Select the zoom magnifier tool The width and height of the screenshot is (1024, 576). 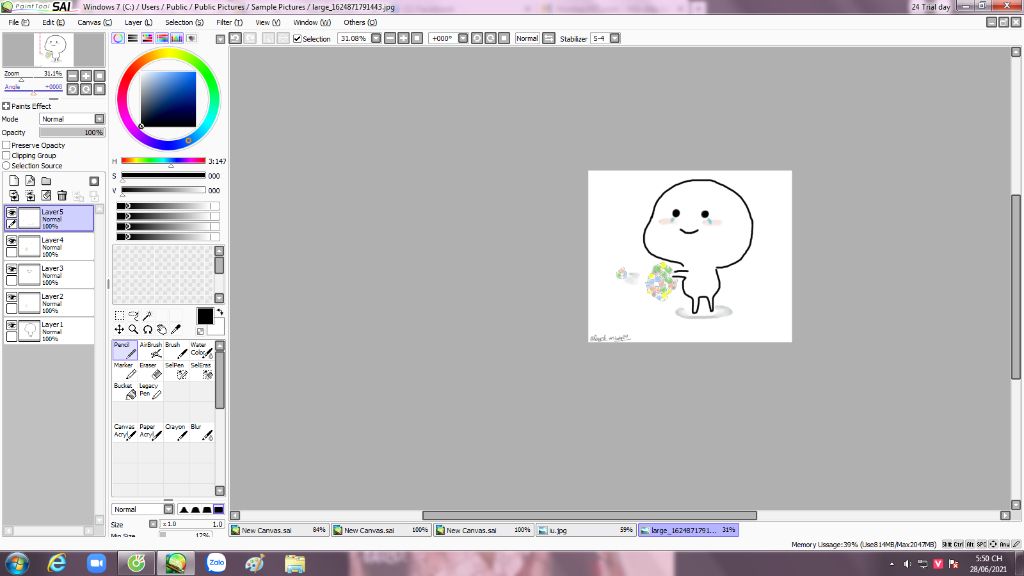133,330
